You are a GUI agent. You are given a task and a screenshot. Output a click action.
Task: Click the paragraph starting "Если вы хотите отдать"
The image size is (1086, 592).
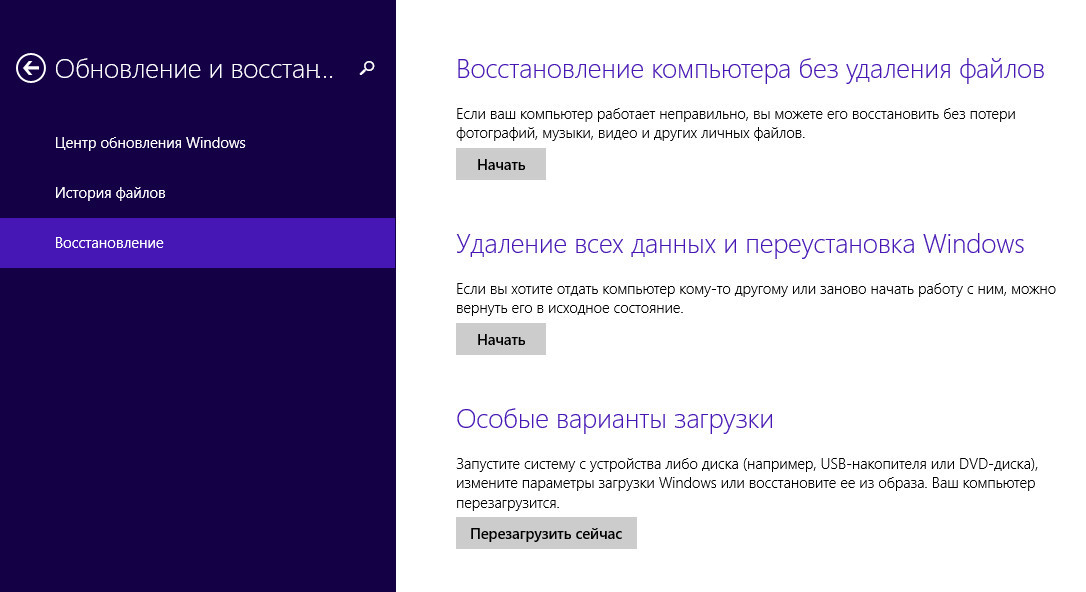point(755,299)
